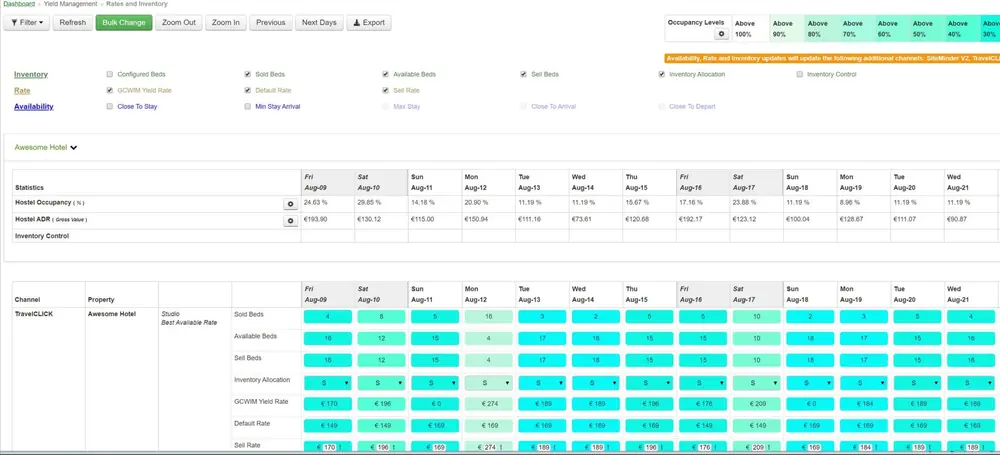Click Available Beds cell for Fri Aug-09
Screen dimensions: 1000x455
[x=328, y=338]
